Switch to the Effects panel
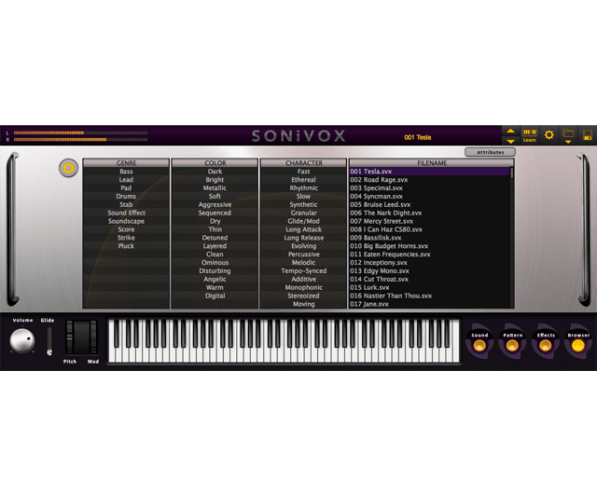The width and height of the screenshot is (597, 497). coord(546,342)
